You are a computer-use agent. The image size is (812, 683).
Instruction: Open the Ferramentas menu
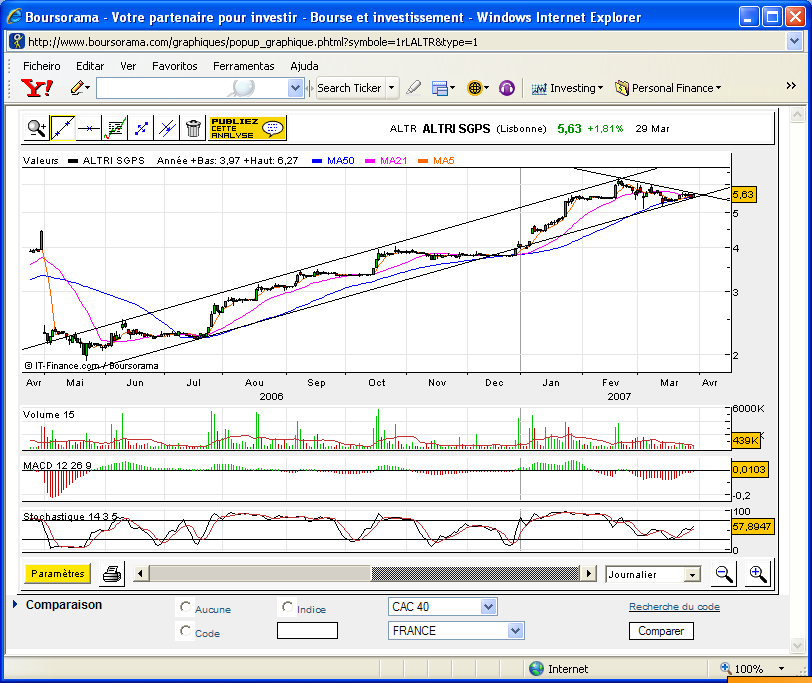point(243,66)
